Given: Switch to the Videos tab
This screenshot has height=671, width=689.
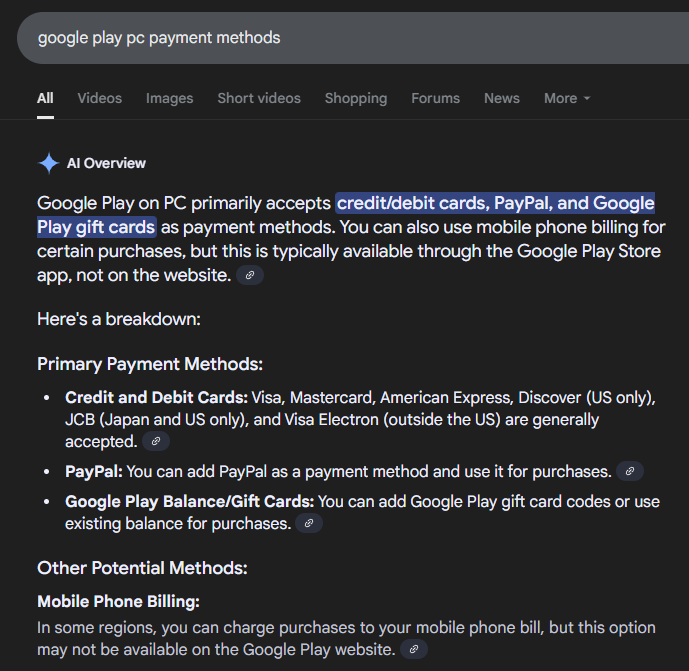Looking at the screenshot, I should (x=99, y=98).
